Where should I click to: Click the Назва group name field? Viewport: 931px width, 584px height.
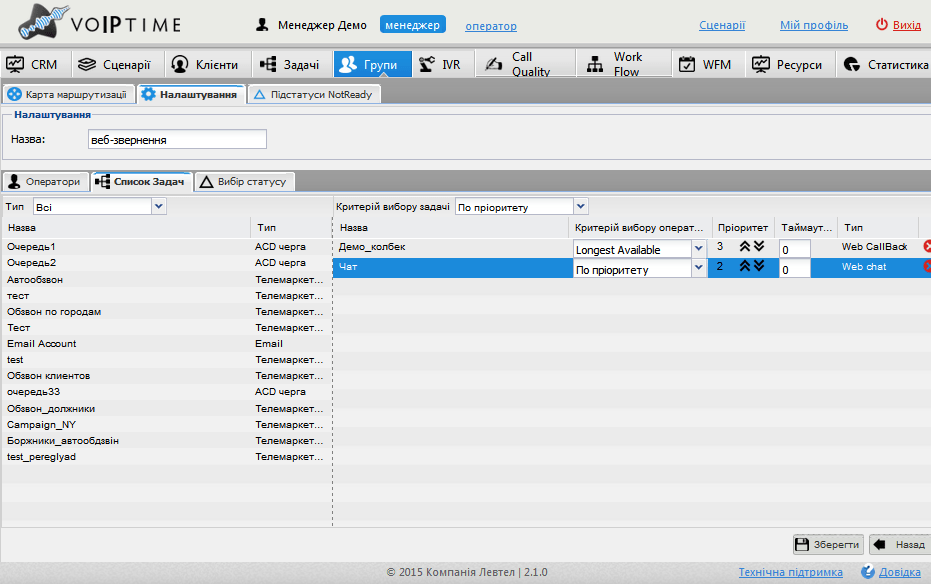[177, 139]
